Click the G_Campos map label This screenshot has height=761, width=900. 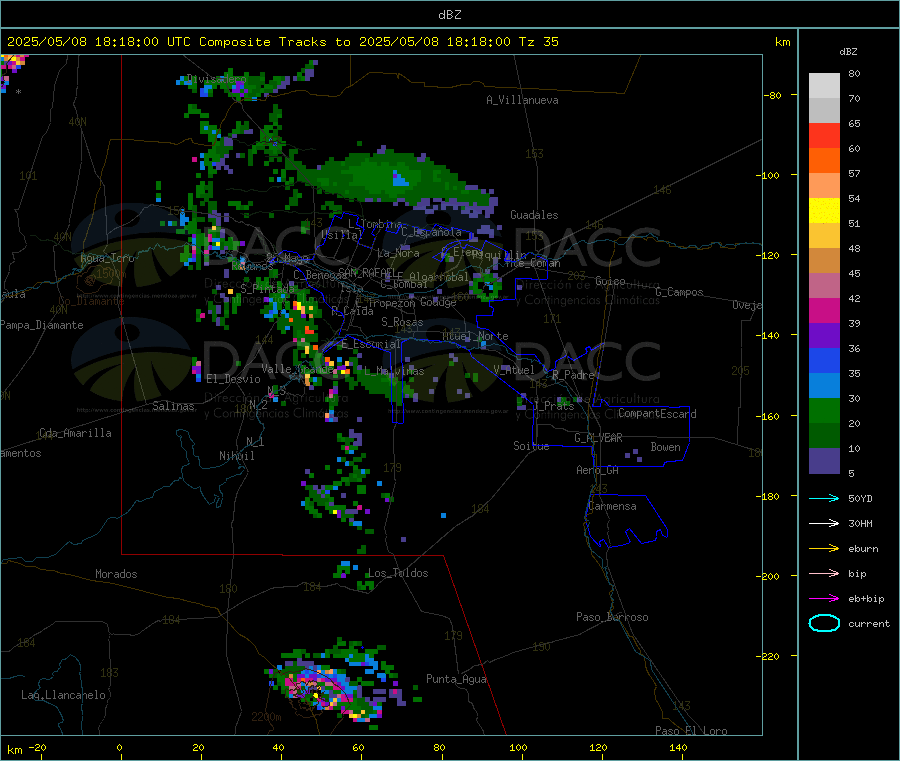(679, 292)
